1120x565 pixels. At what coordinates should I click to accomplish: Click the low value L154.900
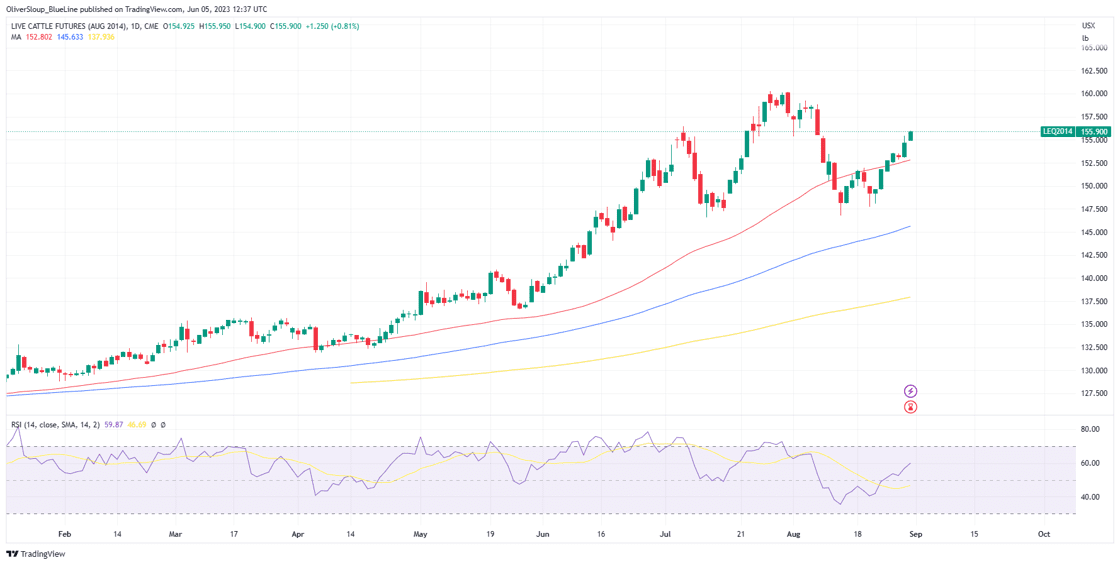[x=250, y=26]
